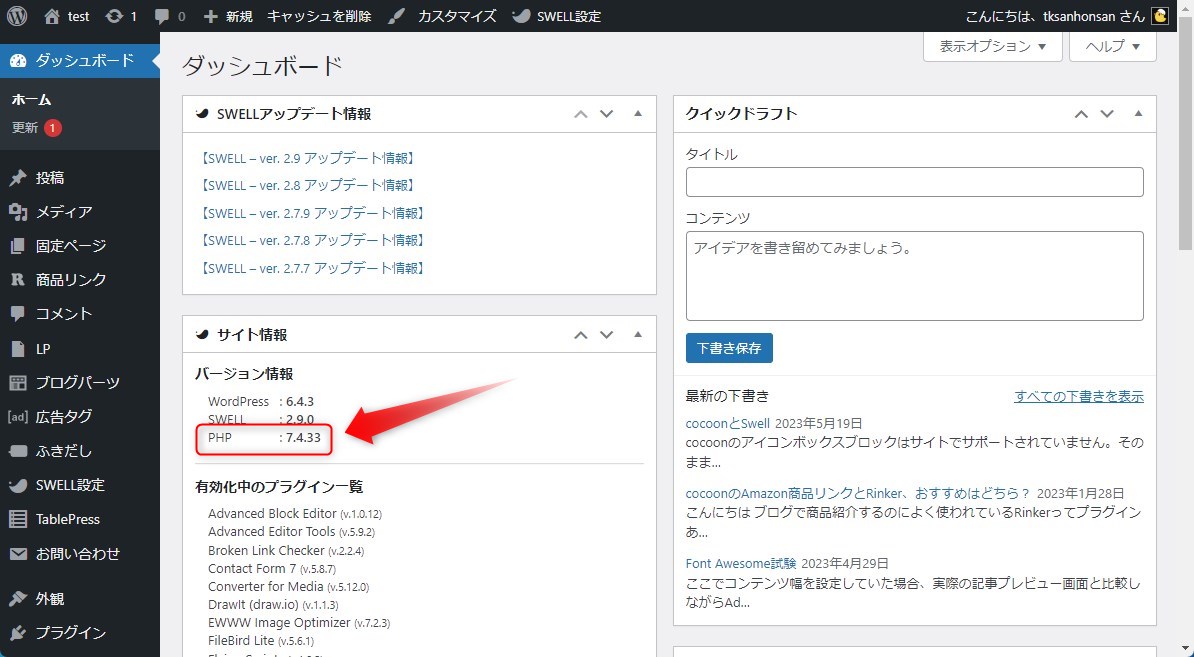The width and height of the screenshot is (1194, 657).
Task: Open cocoonのAmazon商品リンクとRinker draft link
Action: (857, 493)
